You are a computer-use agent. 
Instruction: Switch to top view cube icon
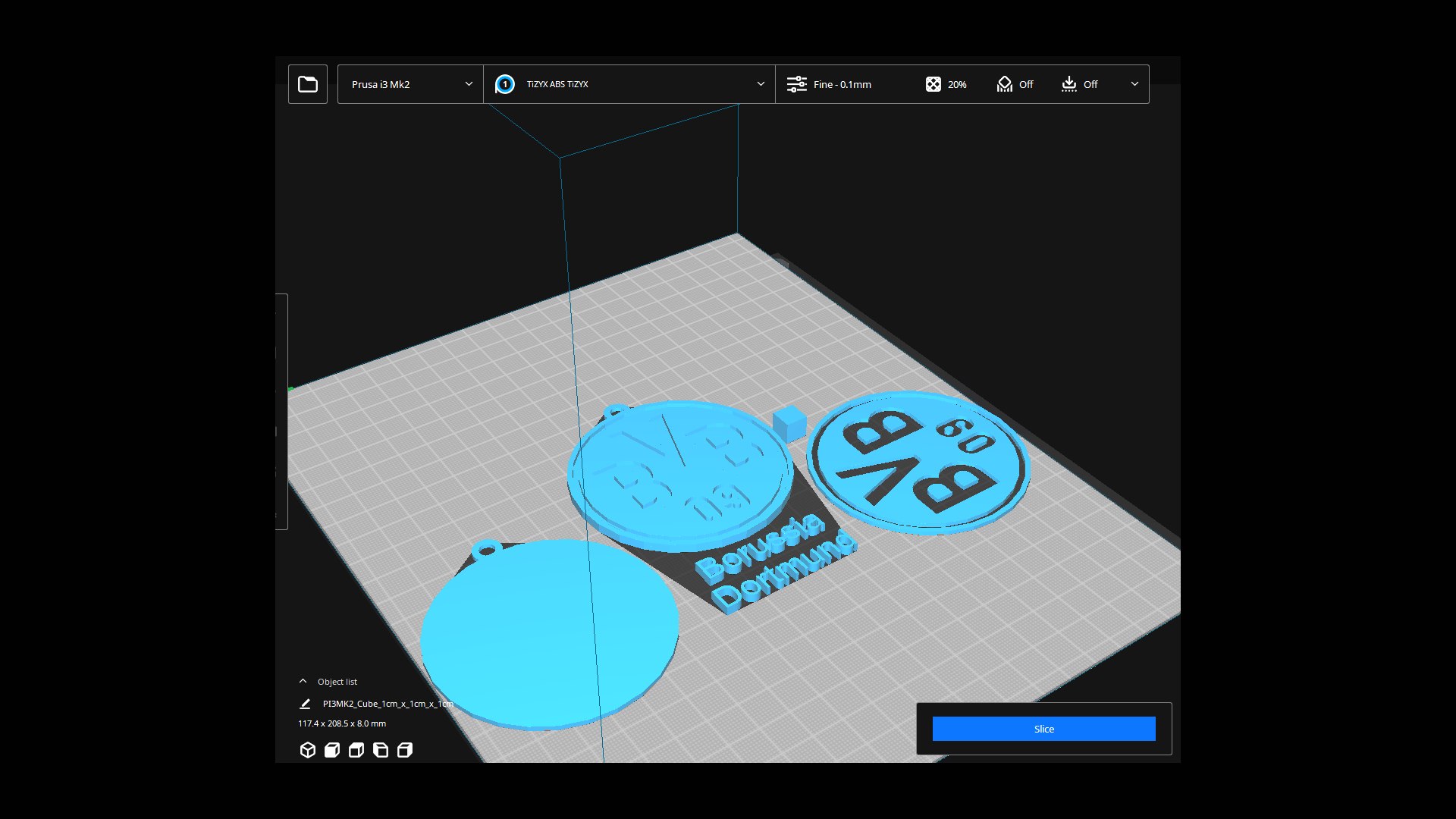[356, 750]
